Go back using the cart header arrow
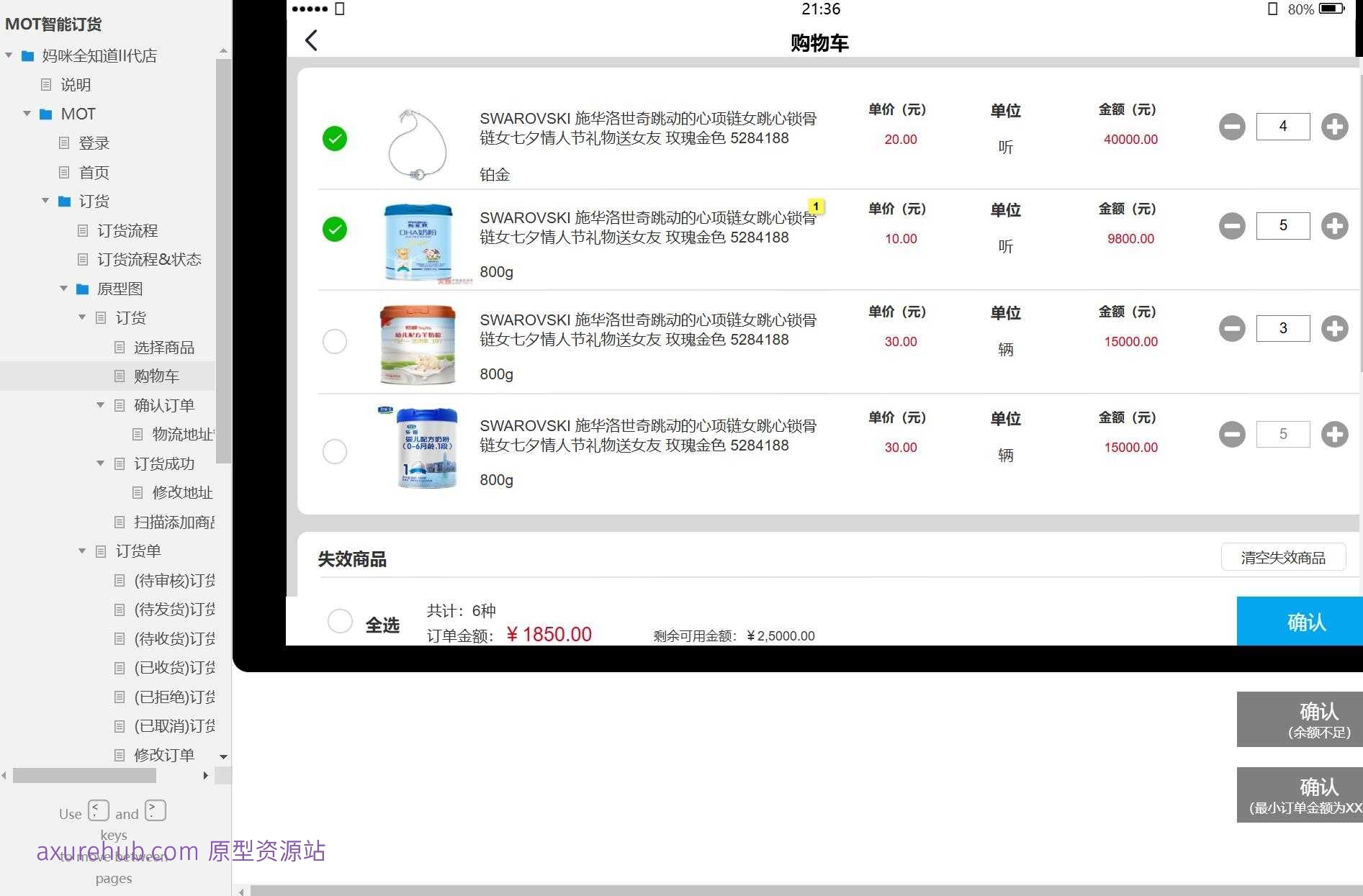Image resolution: width=1363 pixels, height=896 pixels. (311, 40)
